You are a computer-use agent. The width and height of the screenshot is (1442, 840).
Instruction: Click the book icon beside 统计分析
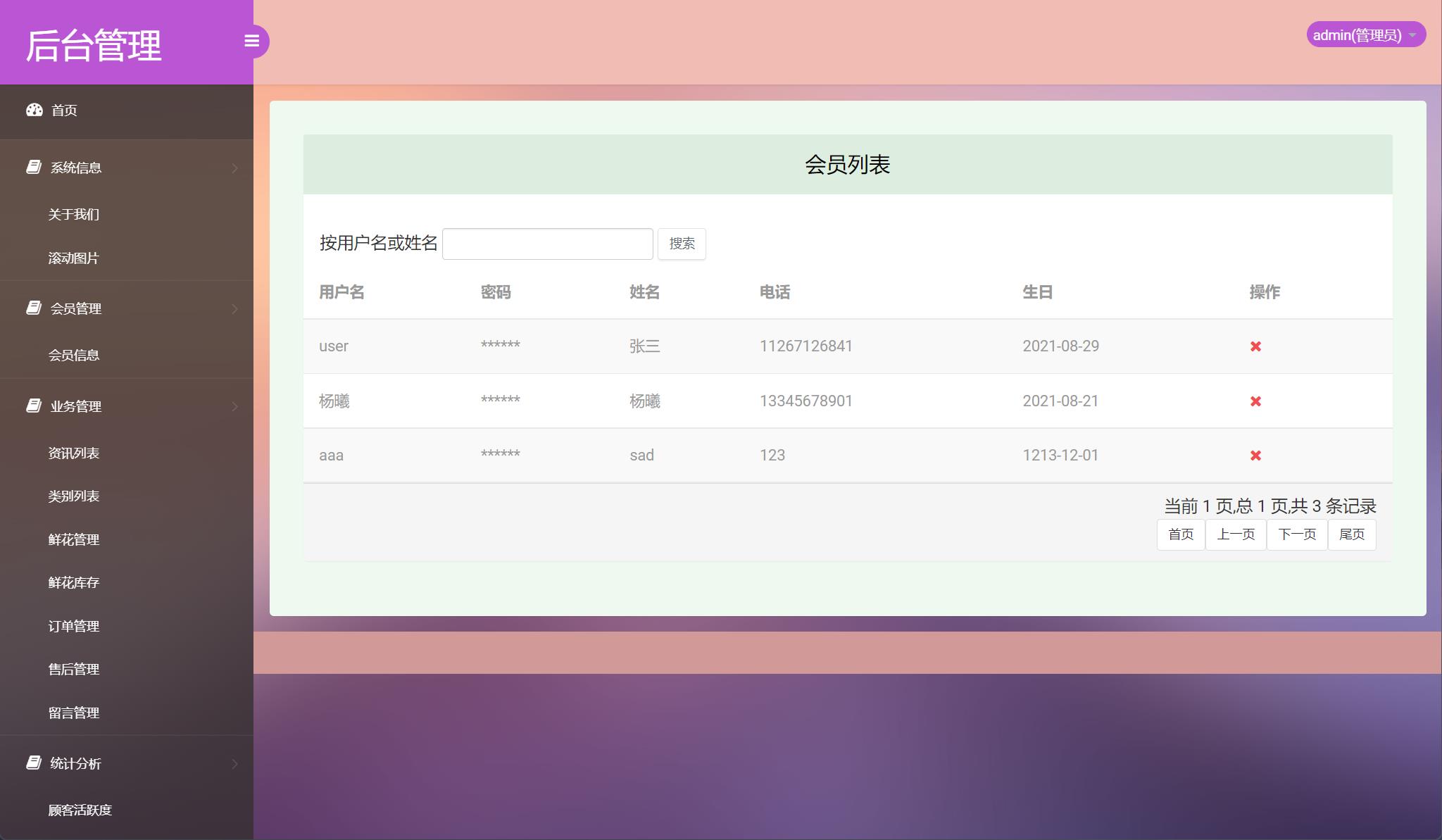[x=33, y=763]
